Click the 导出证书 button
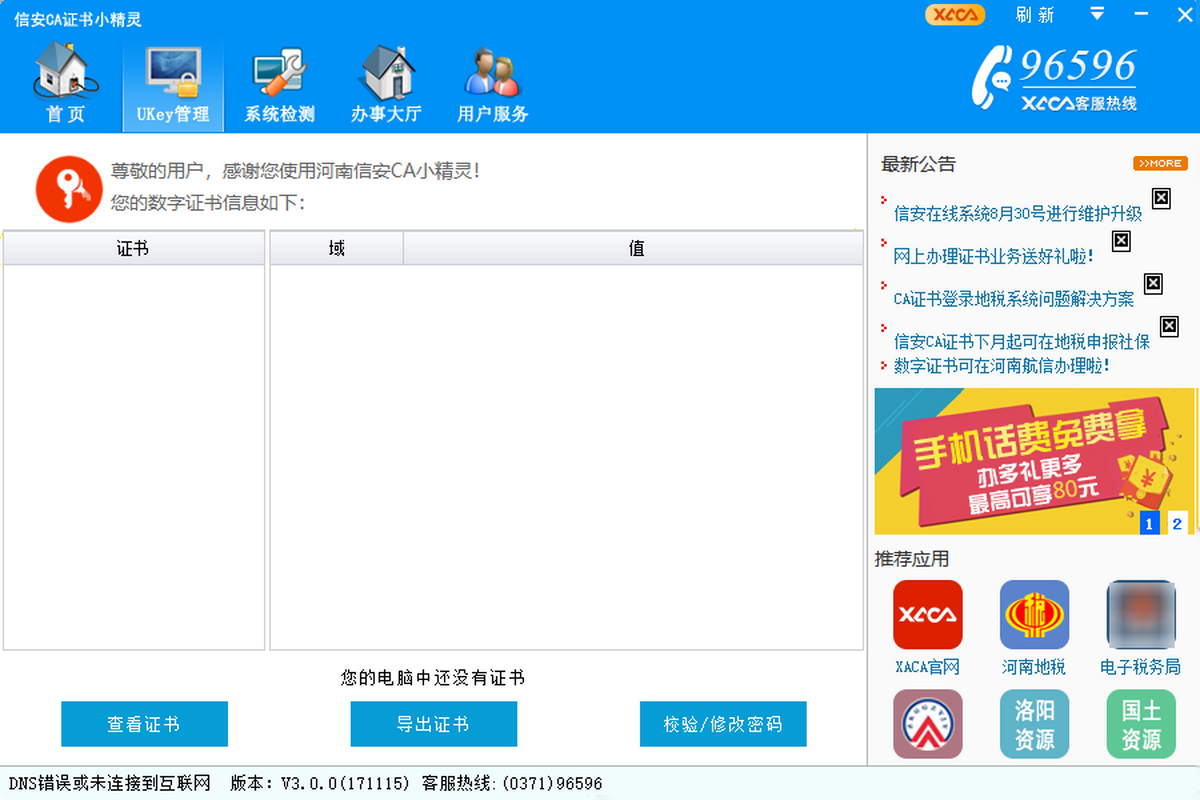 click(433, 724)
